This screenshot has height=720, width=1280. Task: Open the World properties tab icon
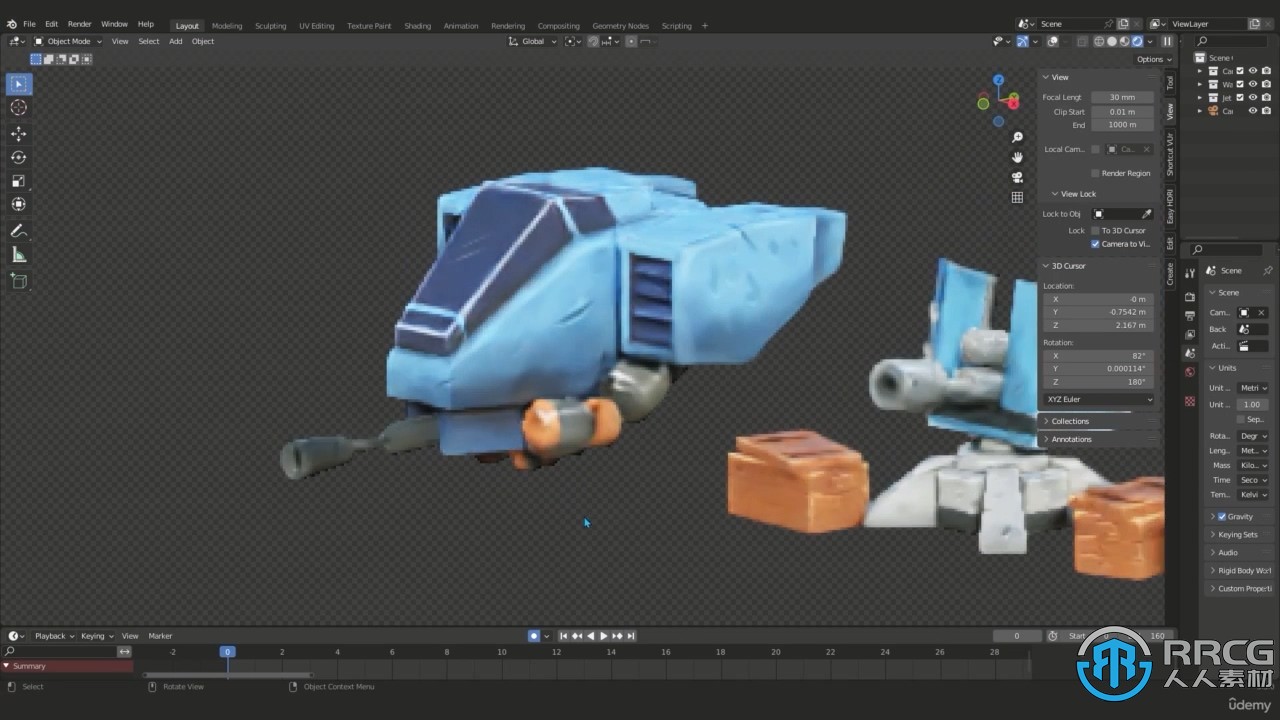click(x=1190, y=372)
